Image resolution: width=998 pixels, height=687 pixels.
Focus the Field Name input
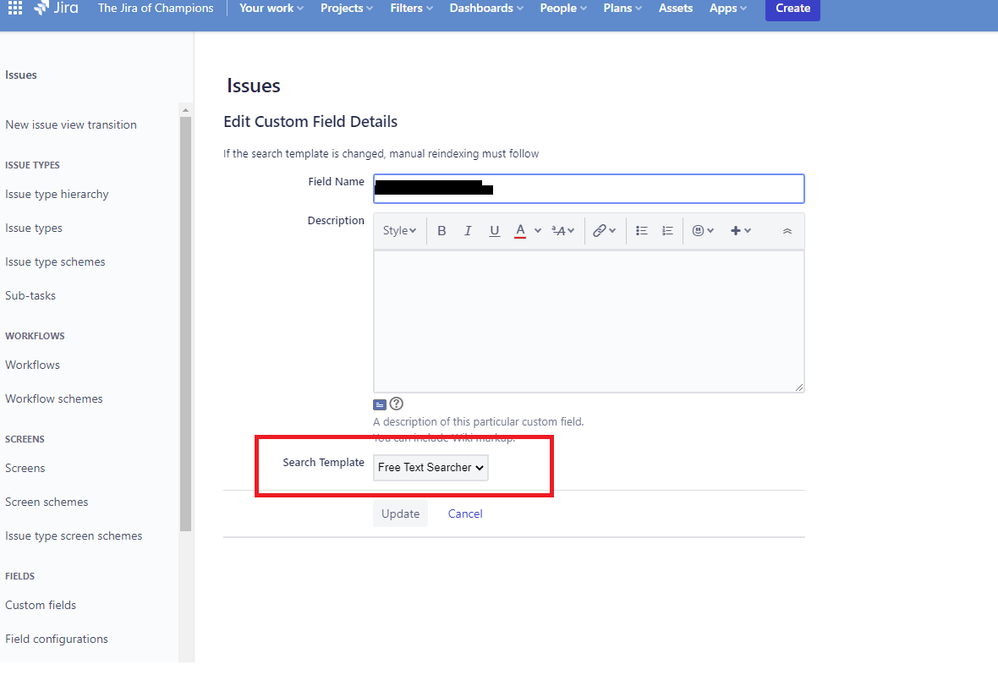pos(589,188)
